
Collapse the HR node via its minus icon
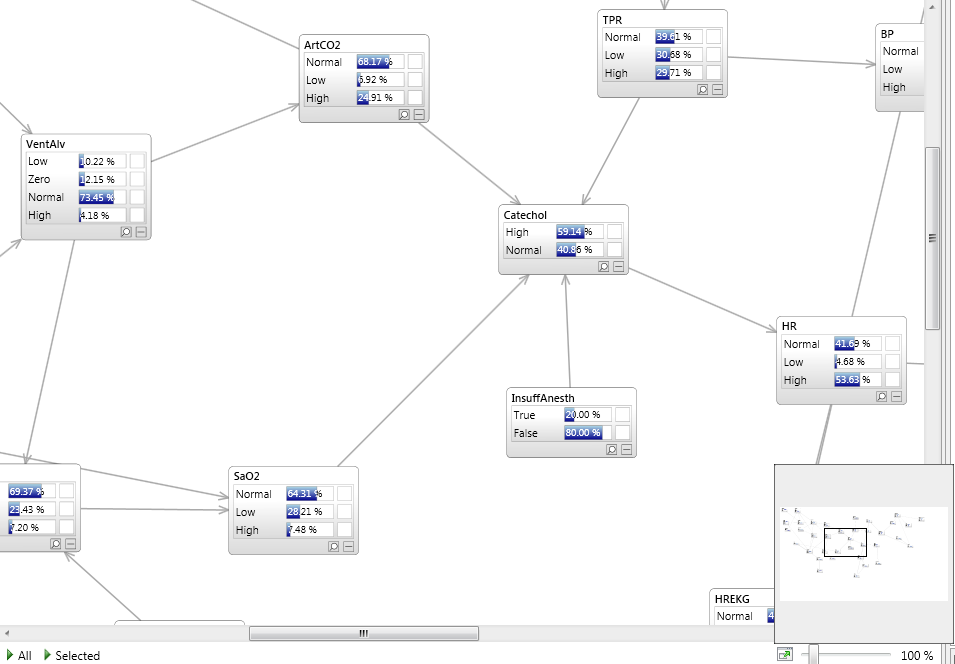(896, 396)
